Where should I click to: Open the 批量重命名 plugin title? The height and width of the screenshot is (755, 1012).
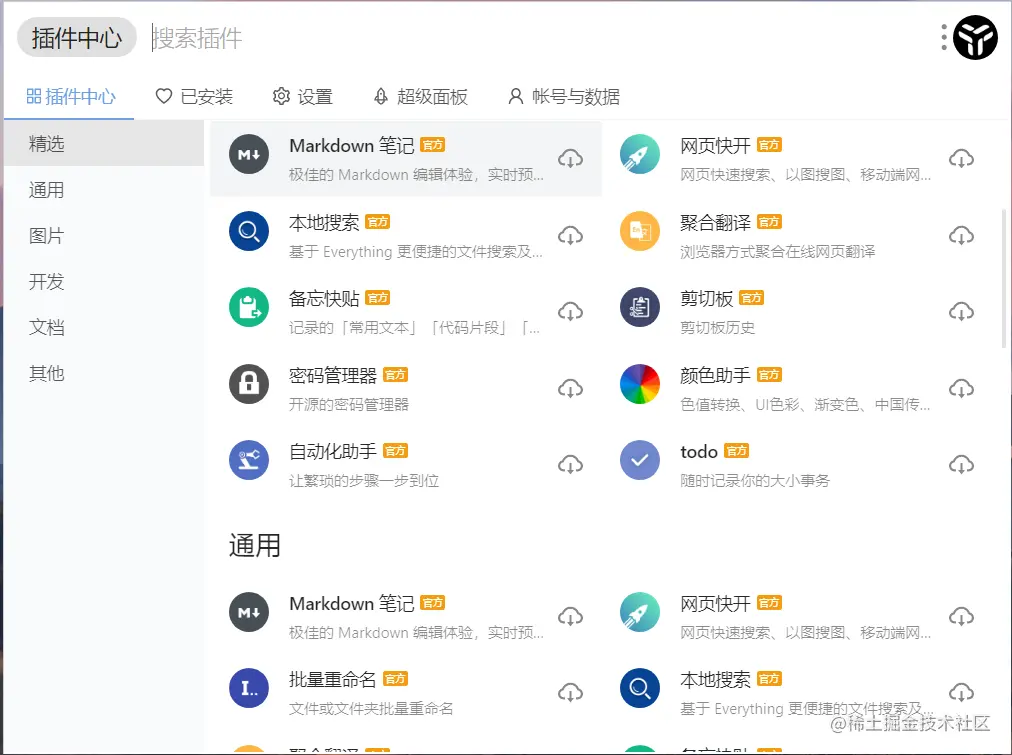(332, 680)
